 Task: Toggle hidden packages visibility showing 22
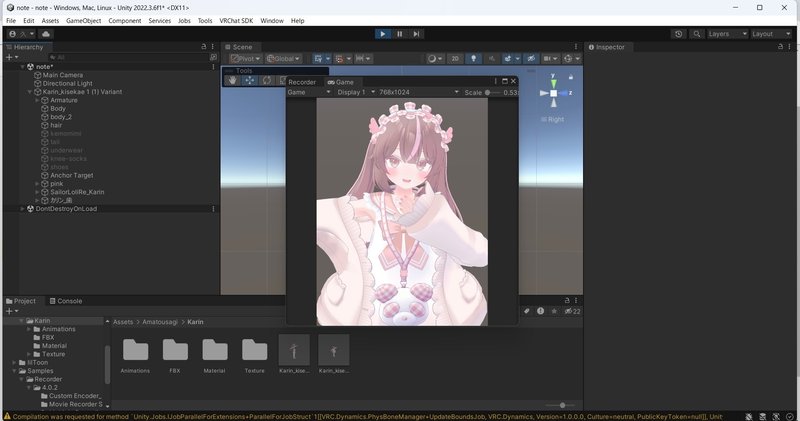tap(572, 311)
